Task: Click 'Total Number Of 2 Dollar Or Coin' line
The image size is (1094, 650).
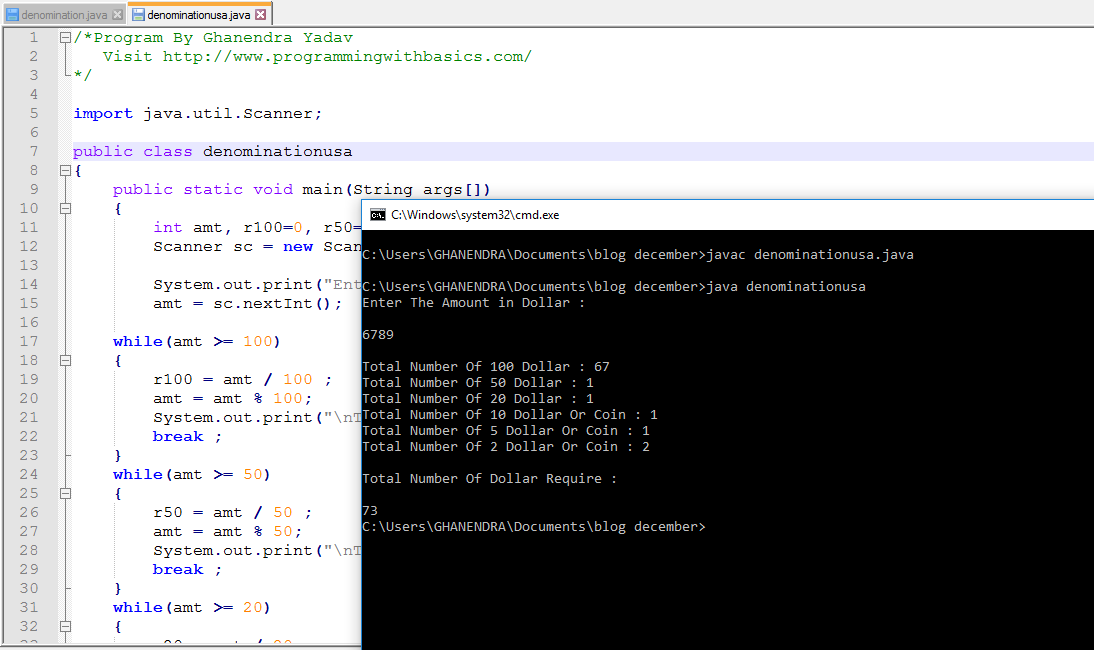Action: click(506, 447)
